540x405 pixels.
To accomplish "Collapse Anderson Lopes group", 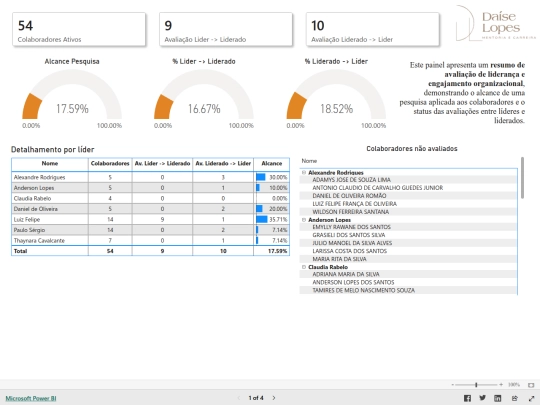I will [x=304, y=219].
